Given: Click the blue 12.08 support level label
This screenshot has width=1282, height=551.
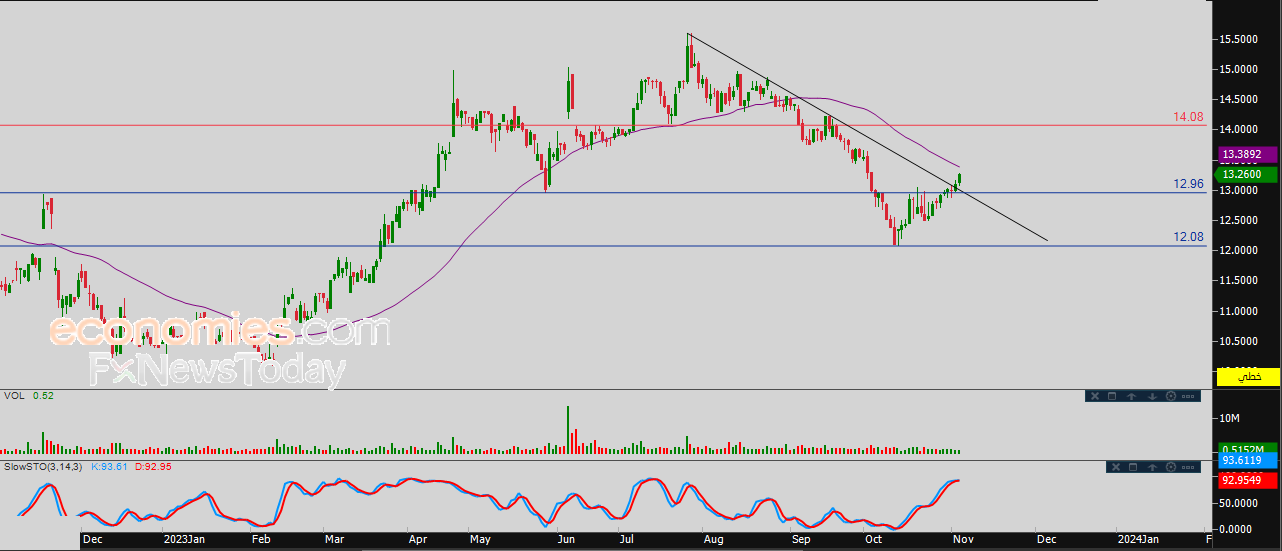Looking at the screenshot, I should coord(1189,237).
